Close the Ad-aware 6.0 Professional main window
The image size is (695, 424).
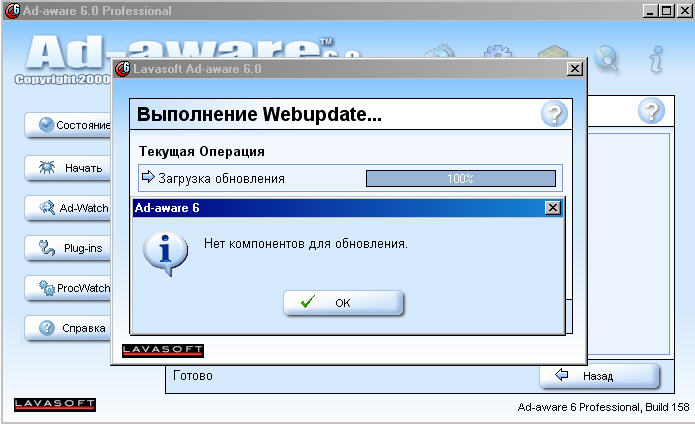coord(684,11)
